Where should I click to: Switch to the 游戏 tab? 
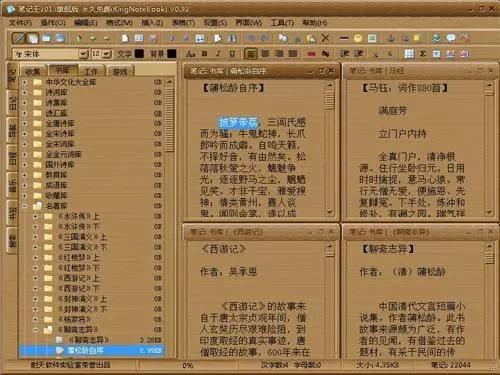120,71
